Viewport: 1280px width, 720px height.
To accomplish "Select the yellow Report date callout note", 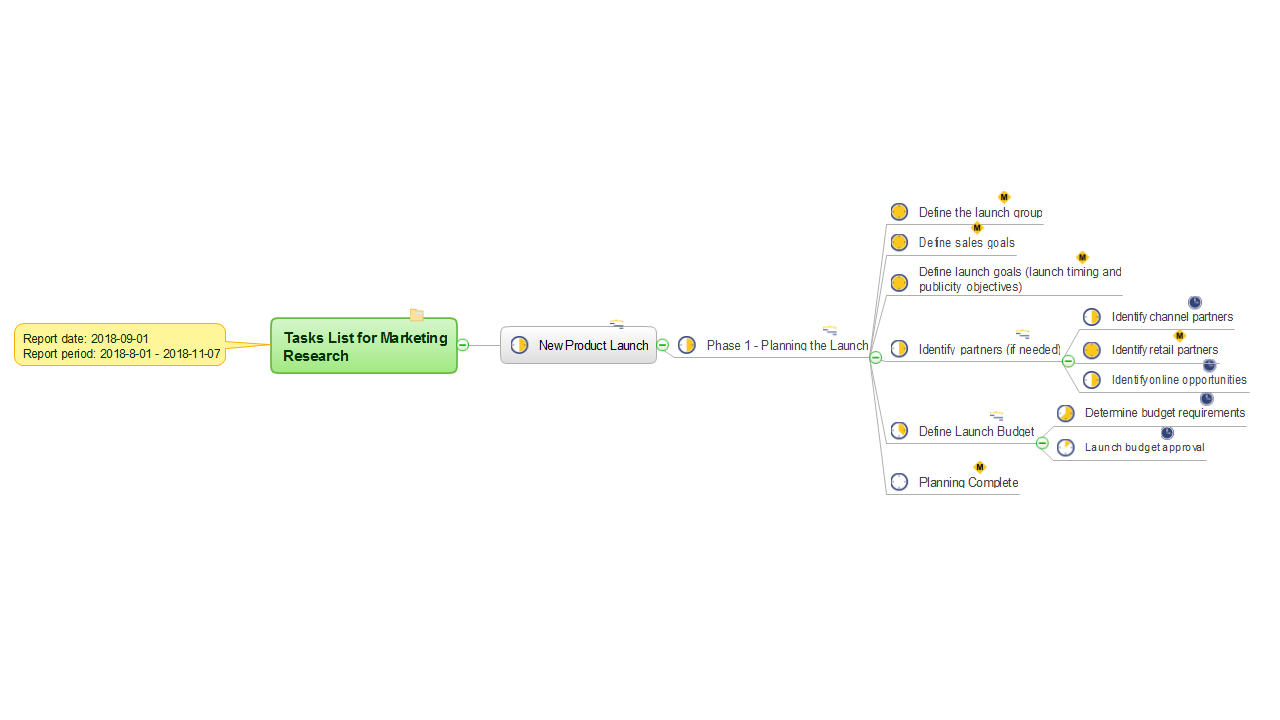I will coord(120,346).
